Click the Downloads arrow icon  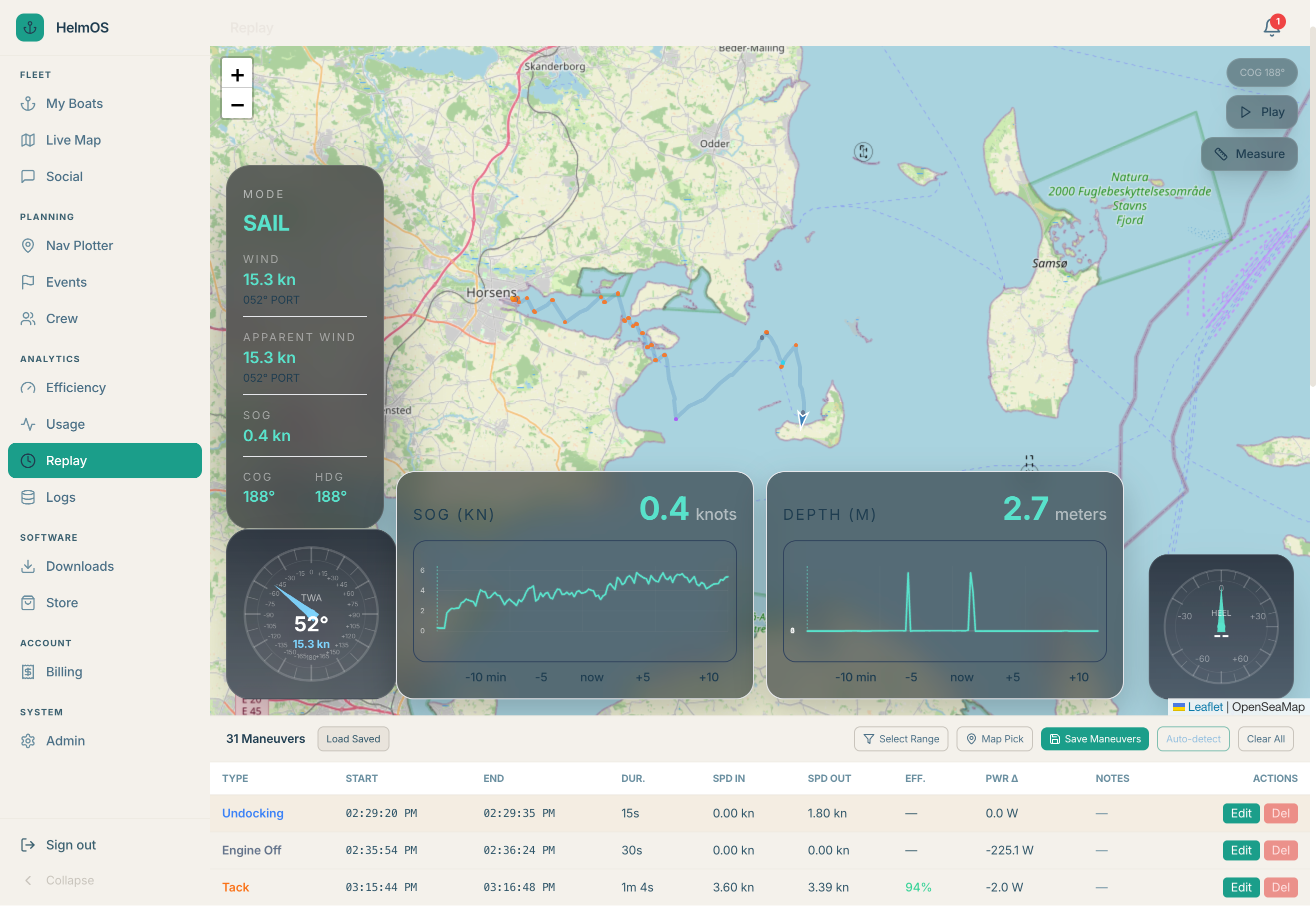pyautogui.click(x=28, y=566)
